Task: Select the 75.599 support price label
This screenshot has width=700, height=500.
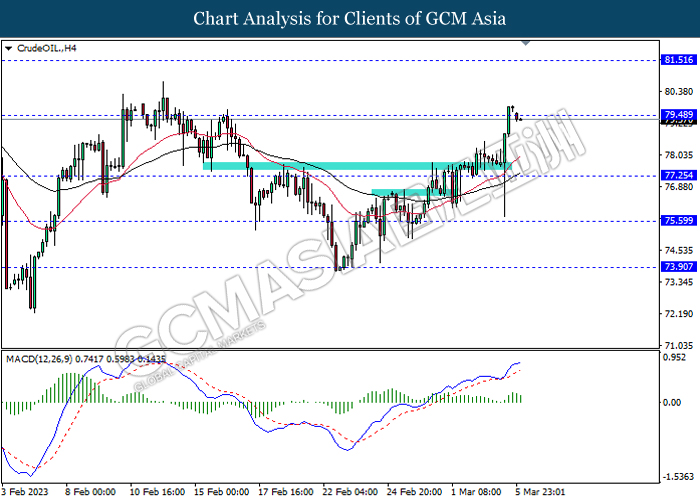Action: click(679, 221)
